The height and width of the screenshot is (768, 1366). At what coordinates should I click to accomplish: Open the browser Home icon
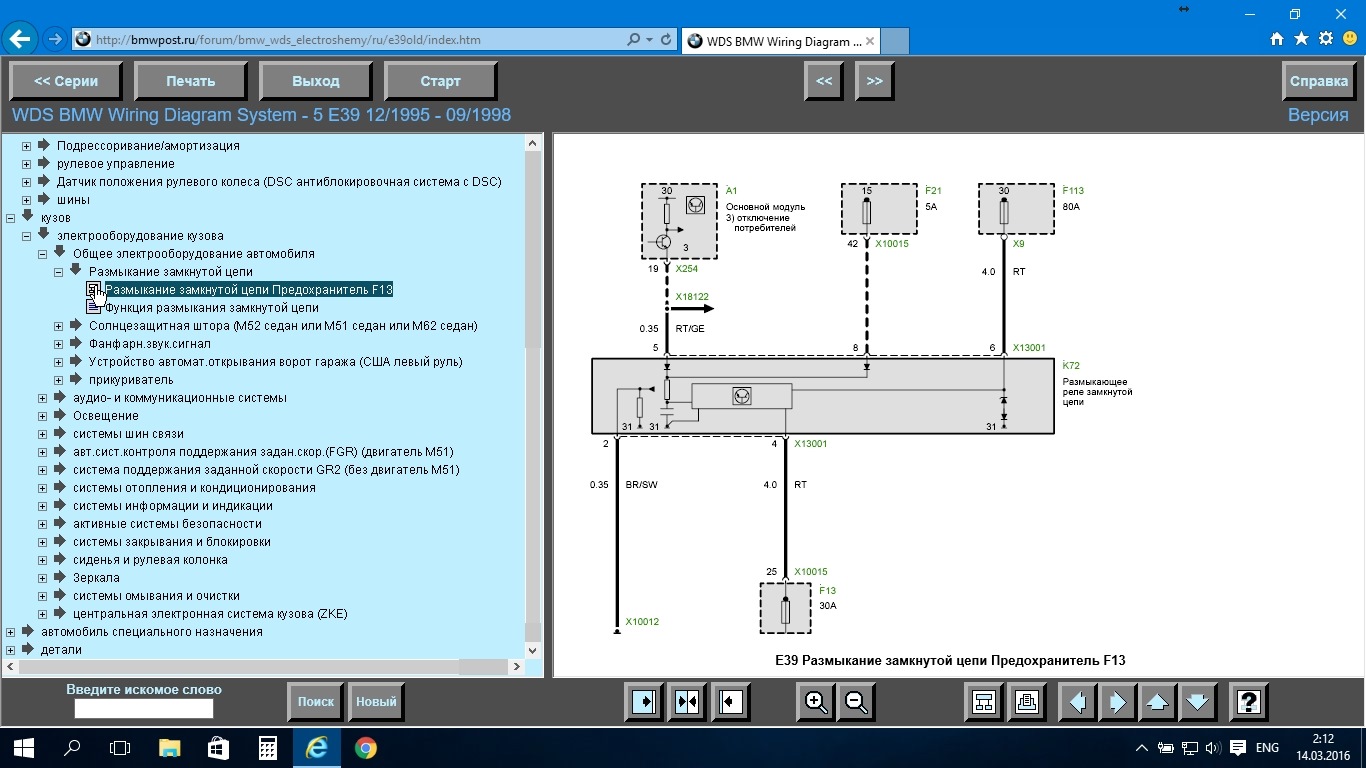coord(1277,39)
